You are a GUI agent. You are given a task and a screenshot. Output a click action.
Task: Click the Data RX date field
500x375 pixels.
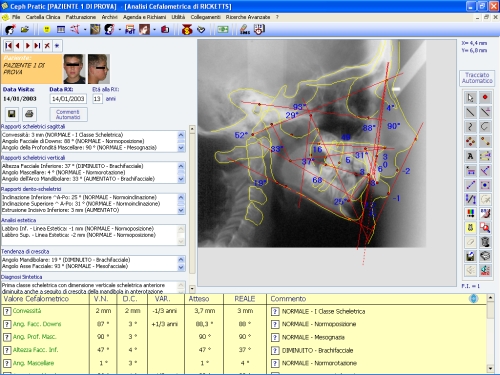point(68,99)
